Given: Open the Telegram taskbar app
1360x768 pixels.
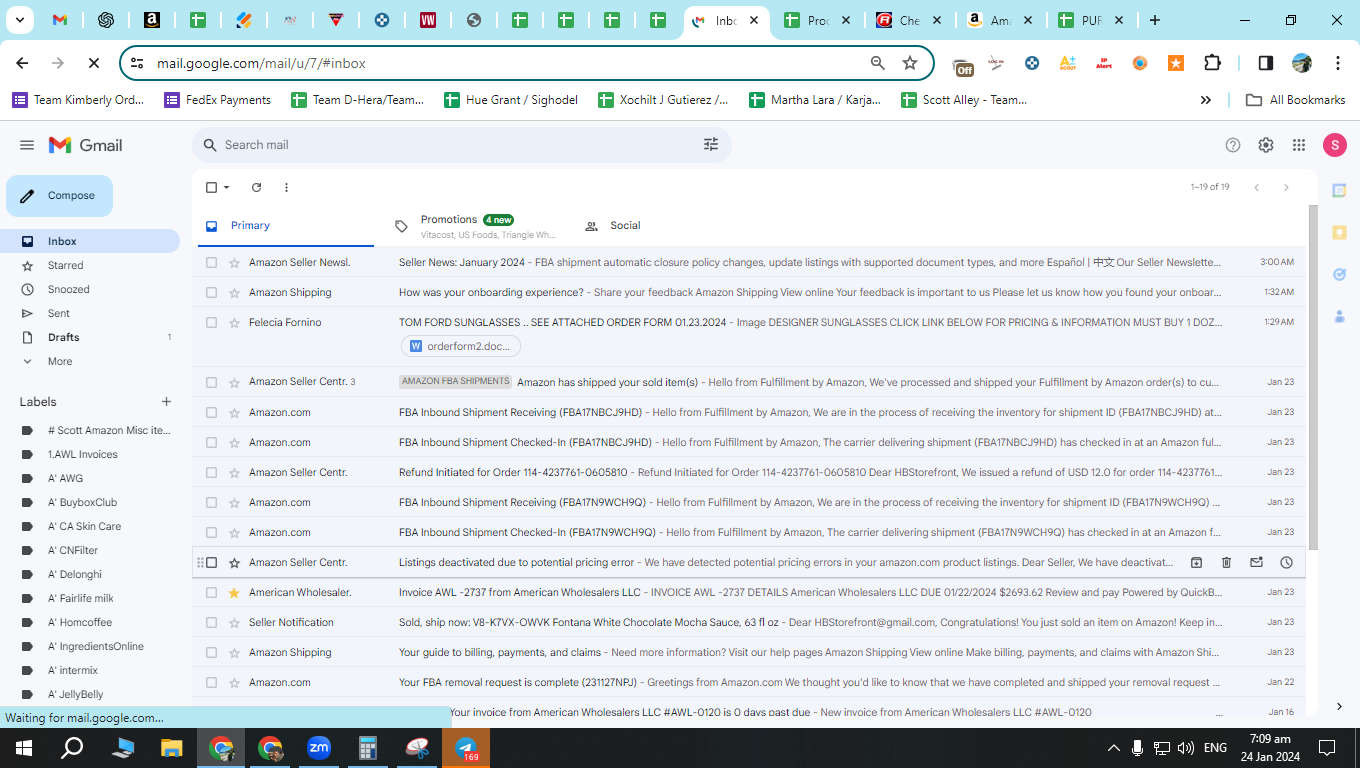Looking at the screenshot, I should point(466,748).
